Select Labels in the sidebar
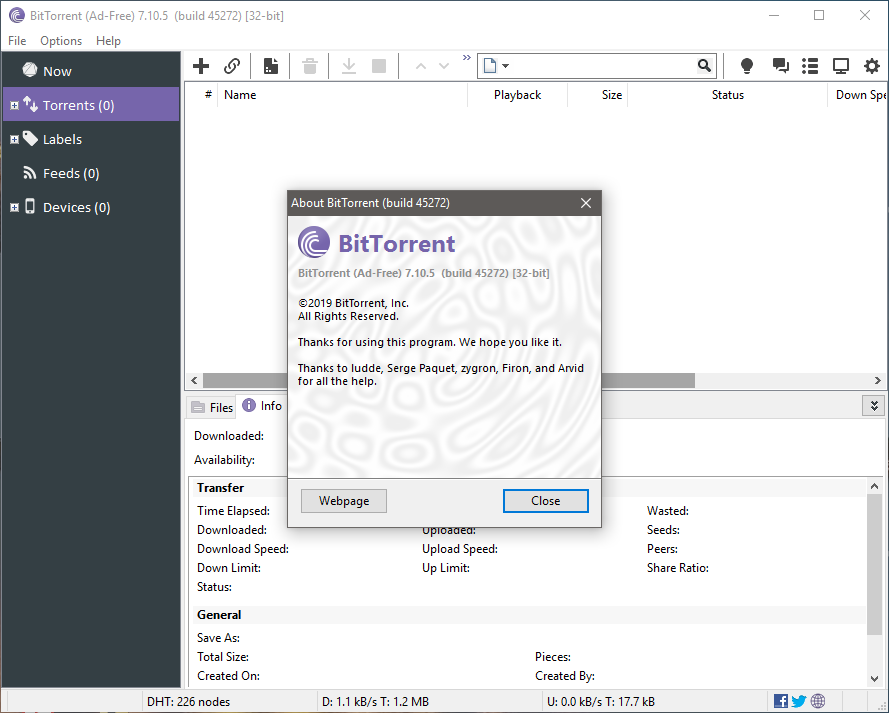 pyautogui.click(x=62, y=139)
